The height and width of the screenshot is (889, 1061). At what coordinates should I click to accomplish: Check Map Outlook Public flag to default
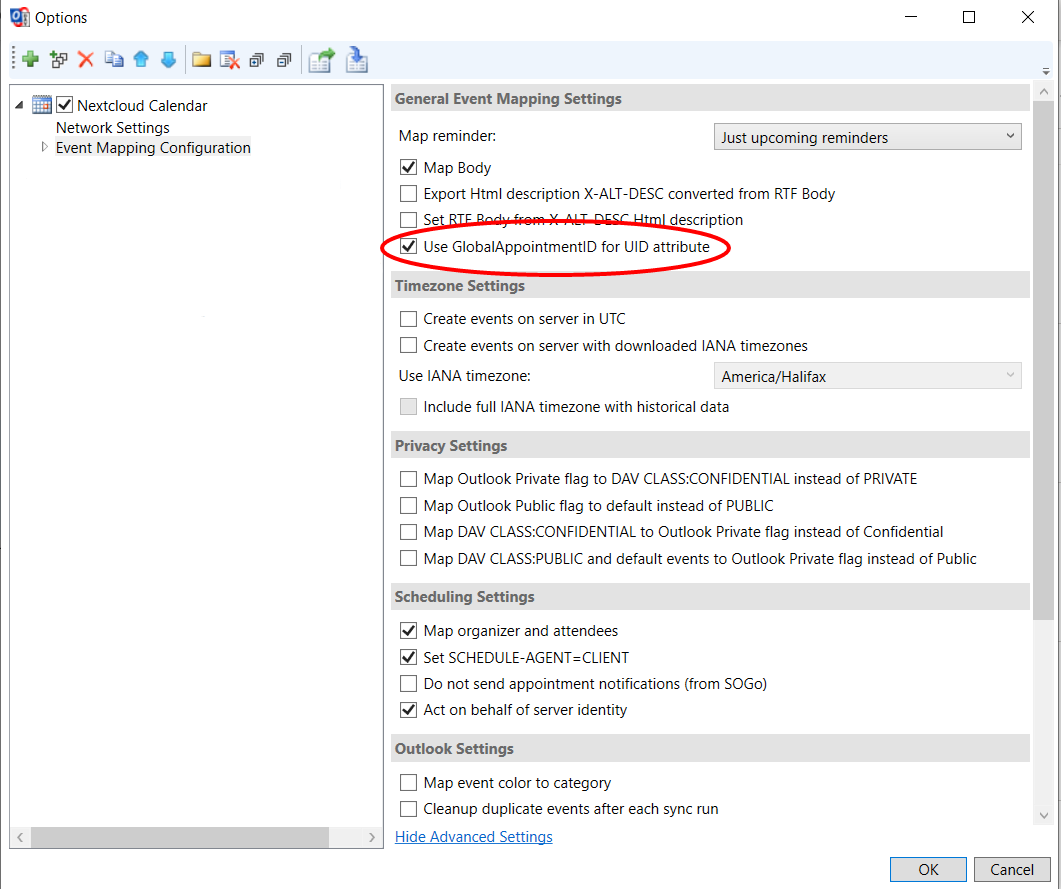[x=408, y=505]
